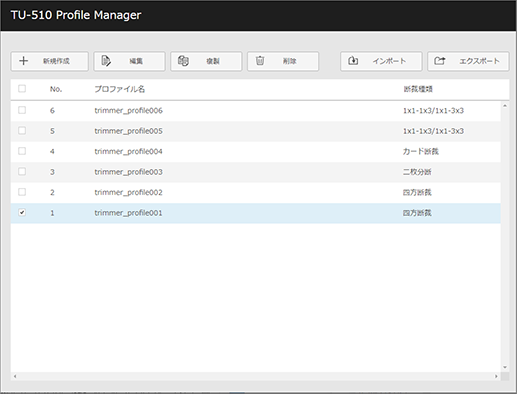The height and width of the screenshot is (394, 517).
Task: Click the trash can delete icon
Action: [260, 61]
